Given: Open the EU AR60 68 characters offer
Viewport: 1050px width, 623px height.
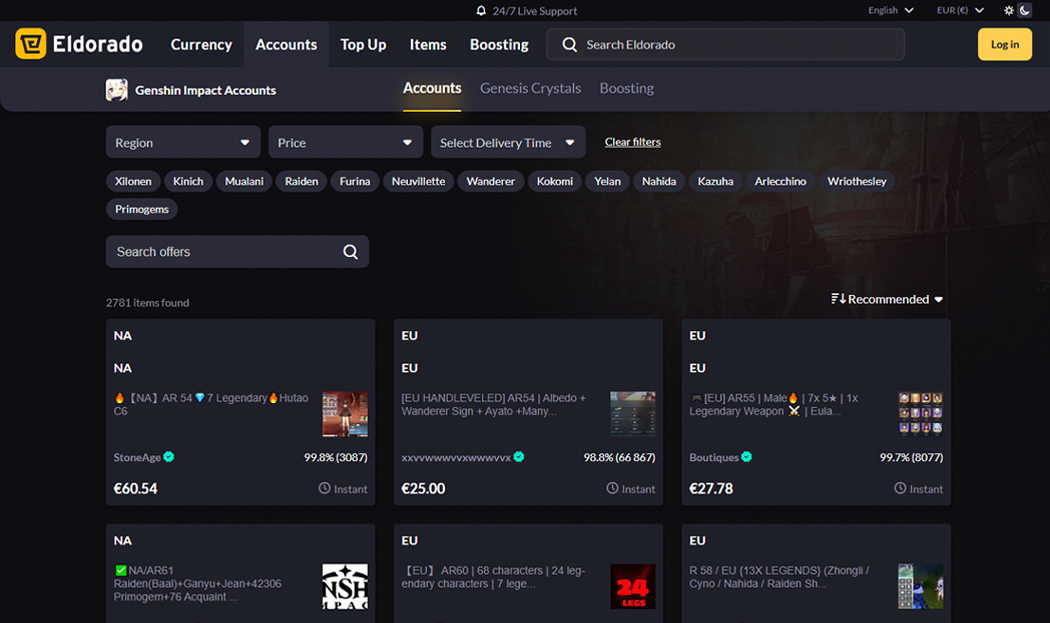Looking at the screenshot, I should pyautogui.click(x=494, y=577).
